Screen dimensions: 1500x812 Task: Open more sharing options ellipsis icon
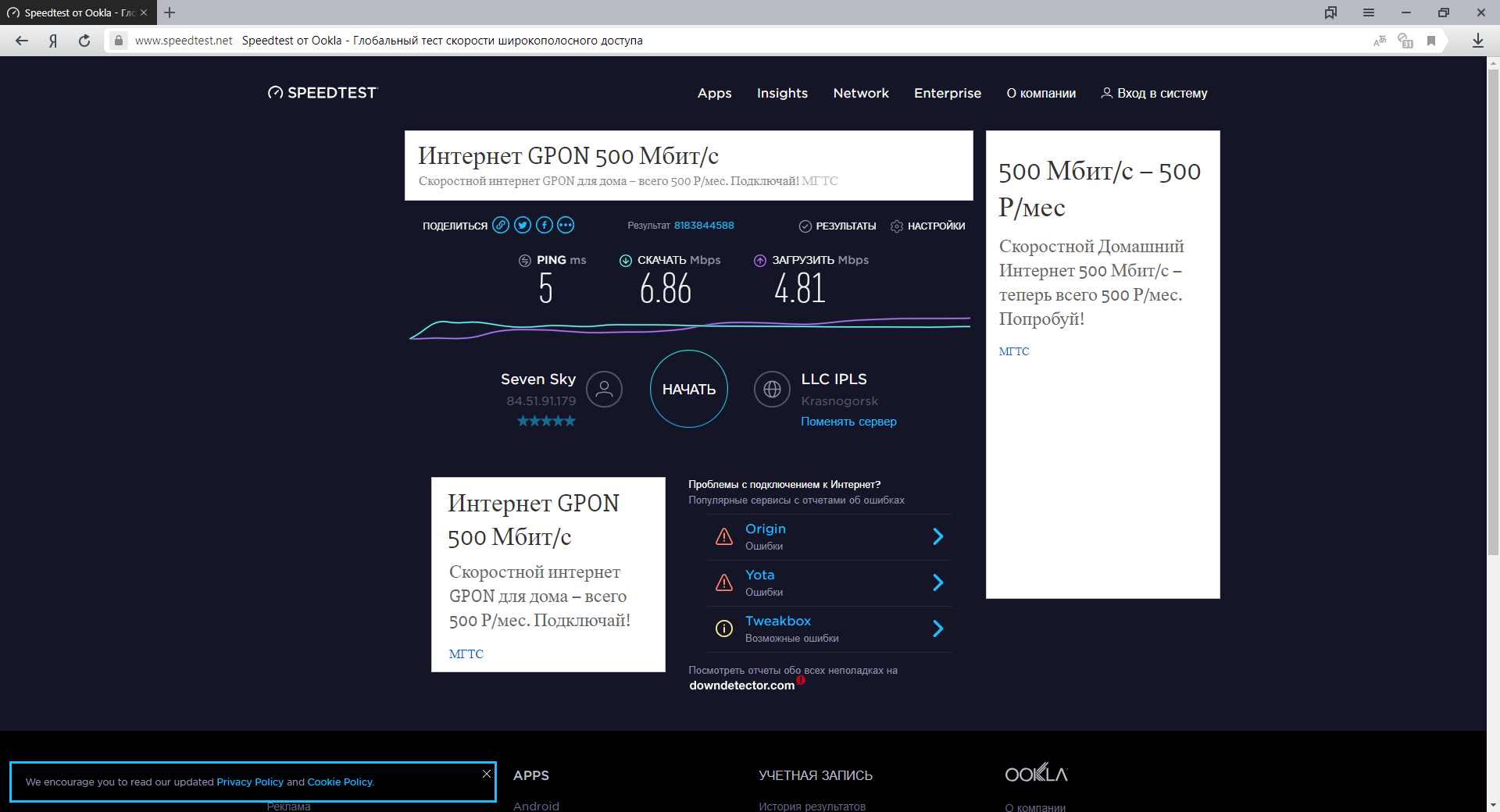pos(566,226)
